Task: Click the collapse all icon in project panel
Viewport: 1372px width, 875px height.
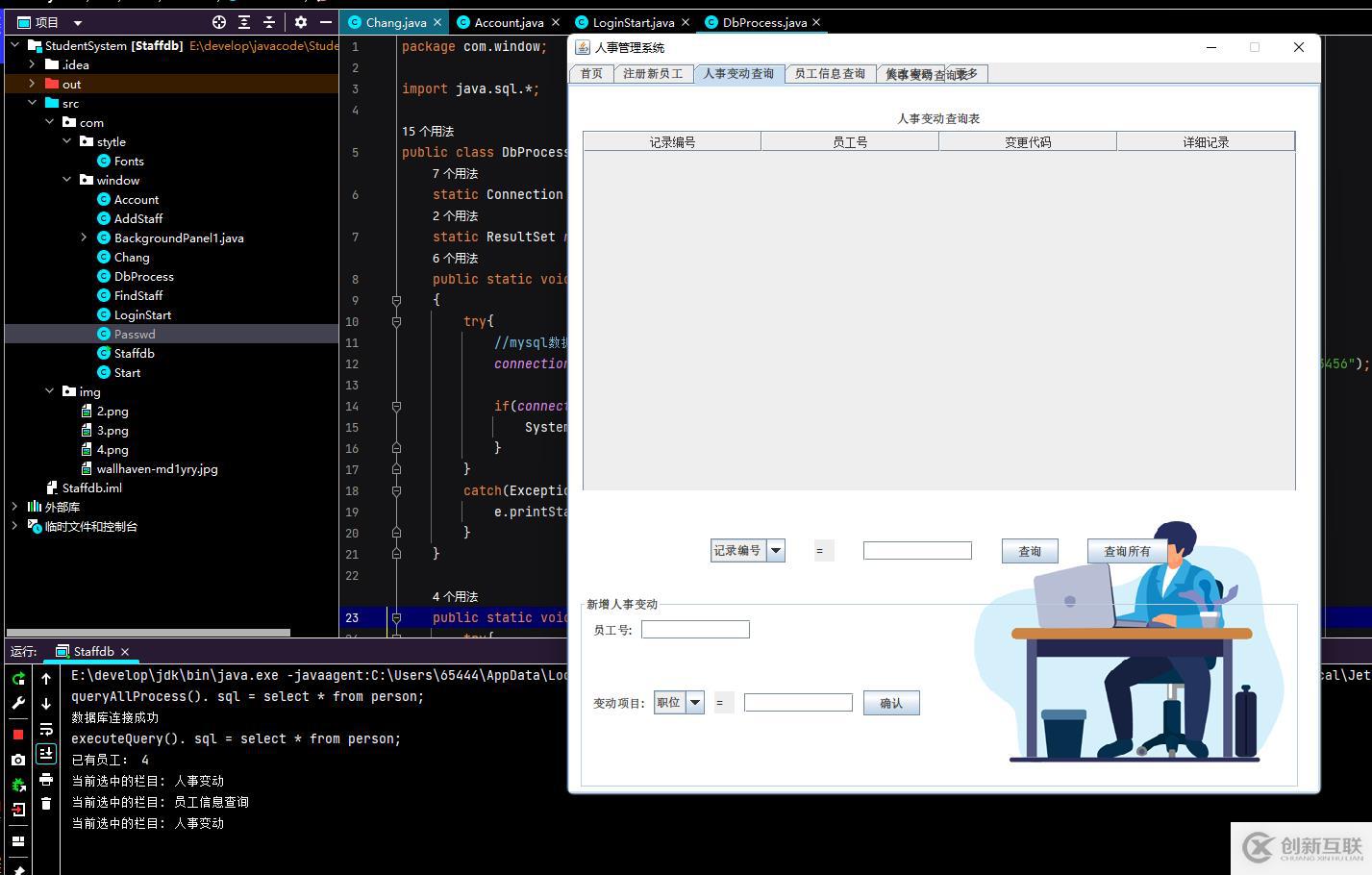Action: click(269, 22)
